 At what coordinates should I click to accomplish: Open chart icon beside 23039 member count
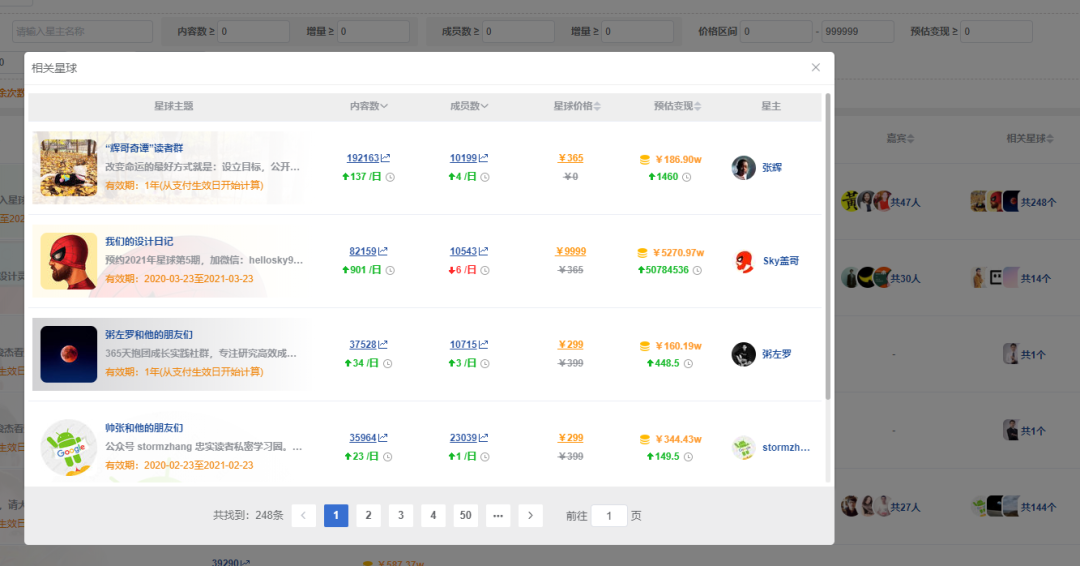484,438
